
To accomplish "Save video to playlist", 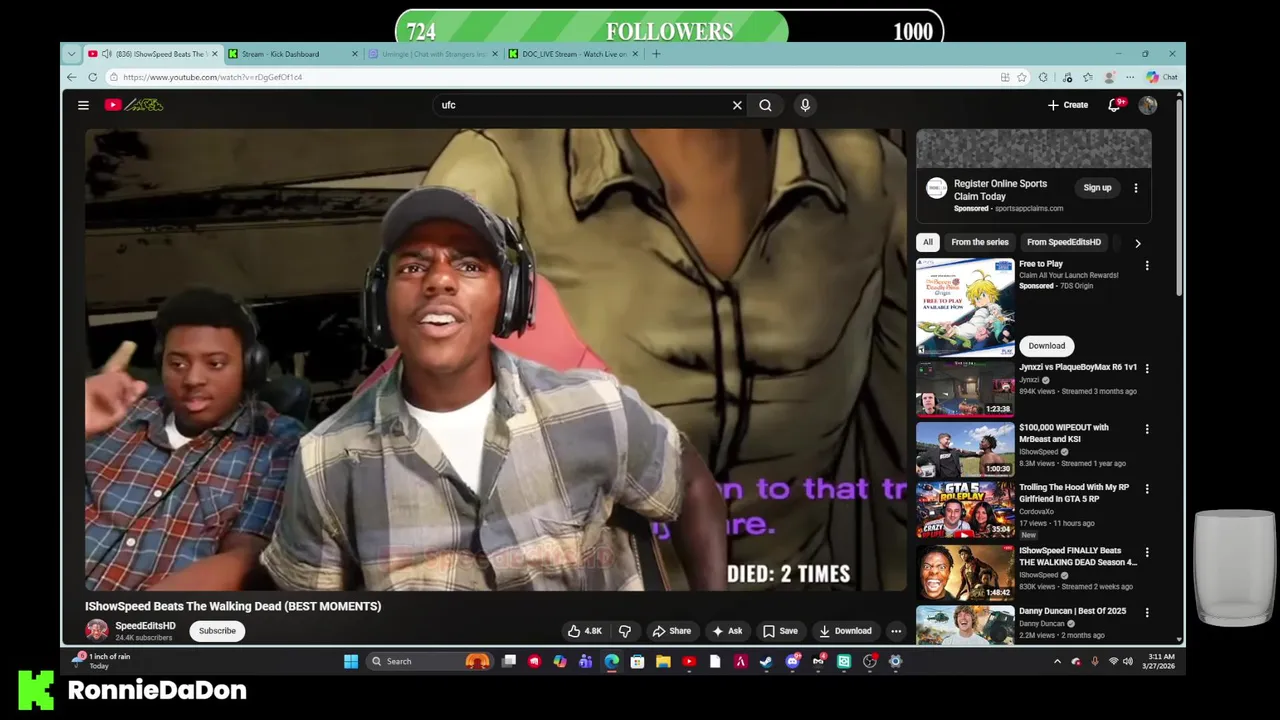I will click(780, 631).
